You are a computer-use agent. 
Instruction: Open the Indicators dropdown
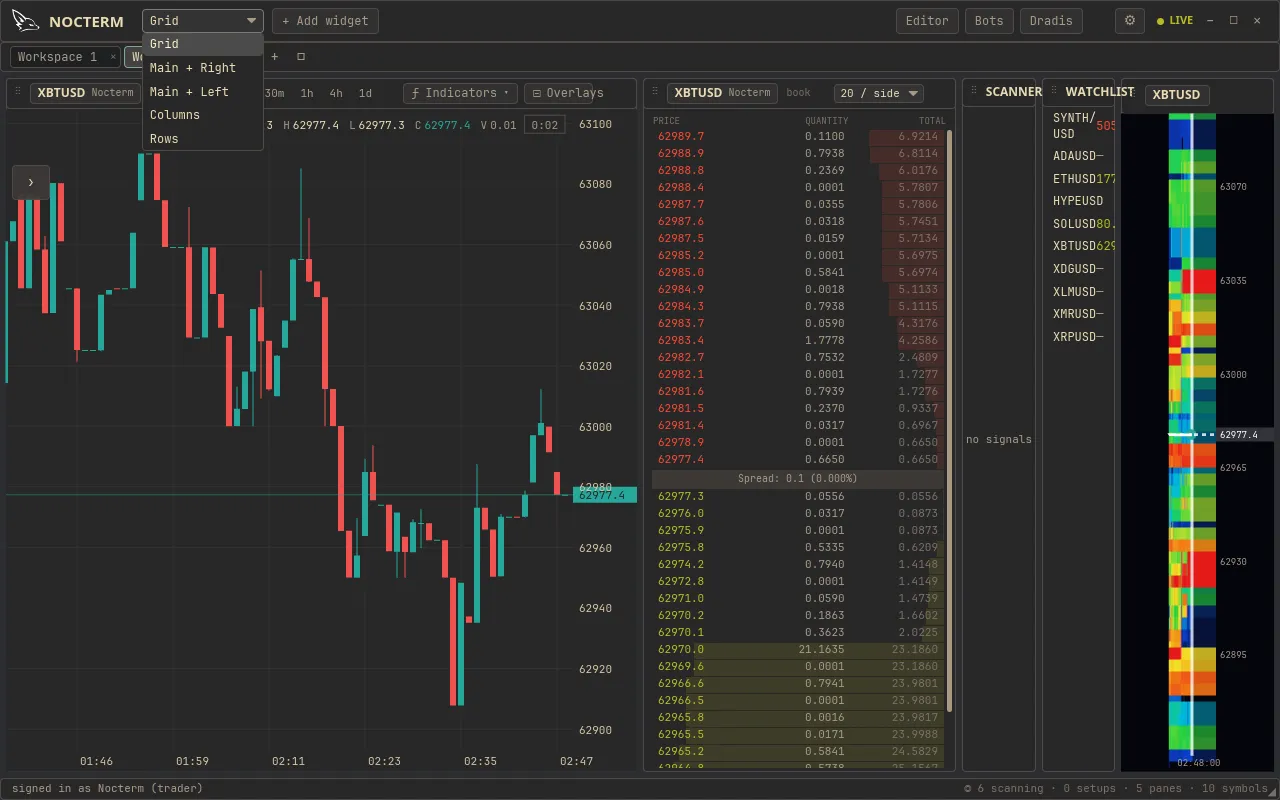460,93
